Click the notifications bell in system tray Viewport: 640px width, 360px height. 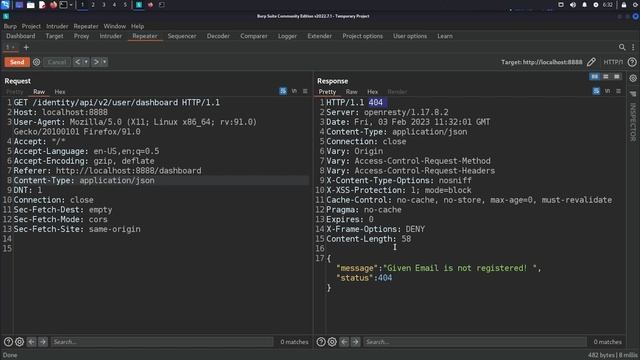pyautogui.click(x=584, y=5)
